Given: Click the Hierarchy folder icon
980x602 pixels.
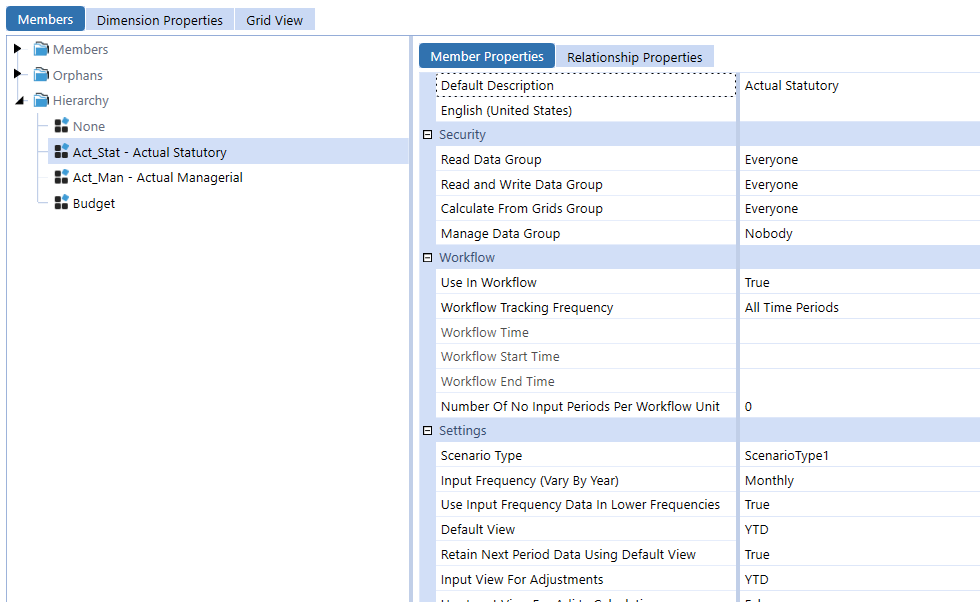Looking at the screenshot, I should pyautogui.click(x=41, y=100).
